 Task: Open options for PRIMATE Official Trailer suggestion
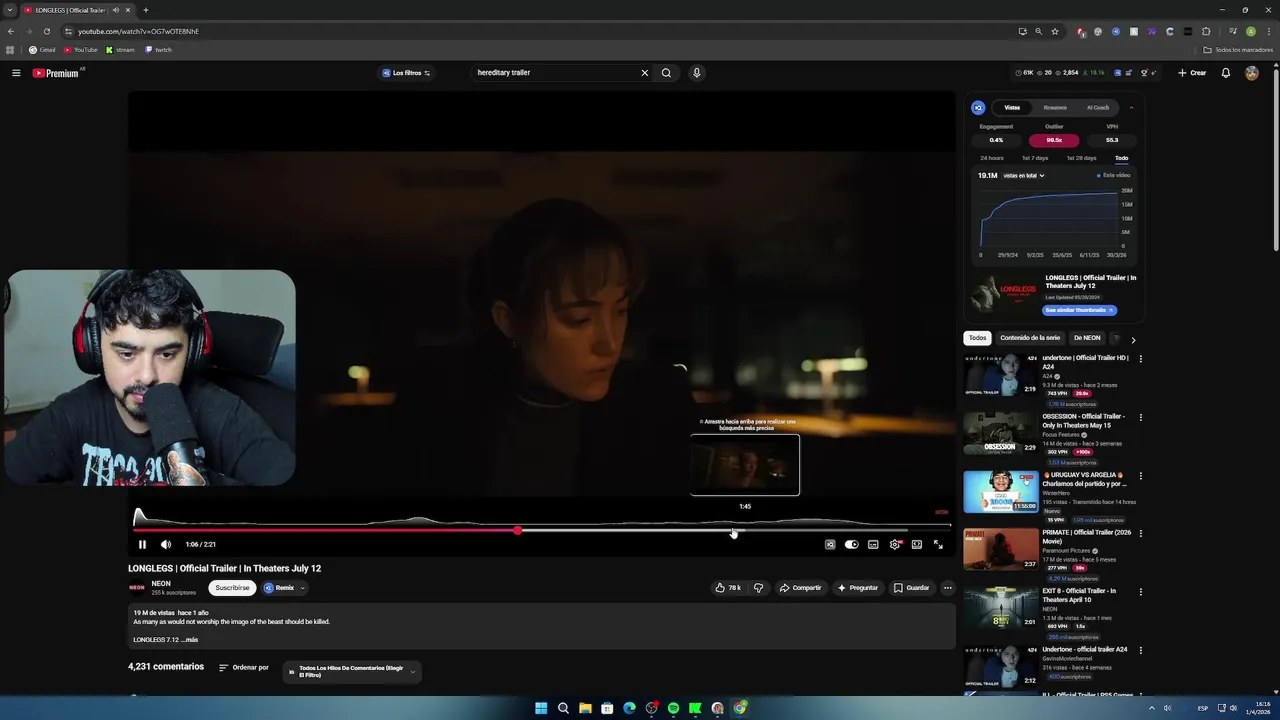1141,534
